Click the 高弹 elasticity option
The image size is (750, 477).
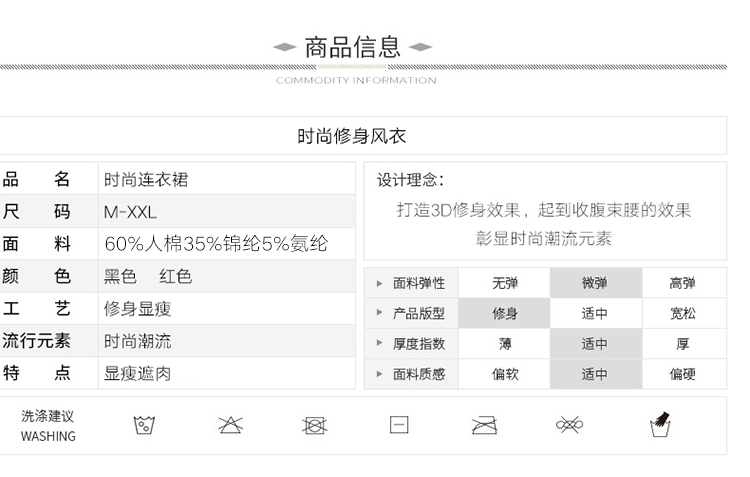click(x=683, y=283)
